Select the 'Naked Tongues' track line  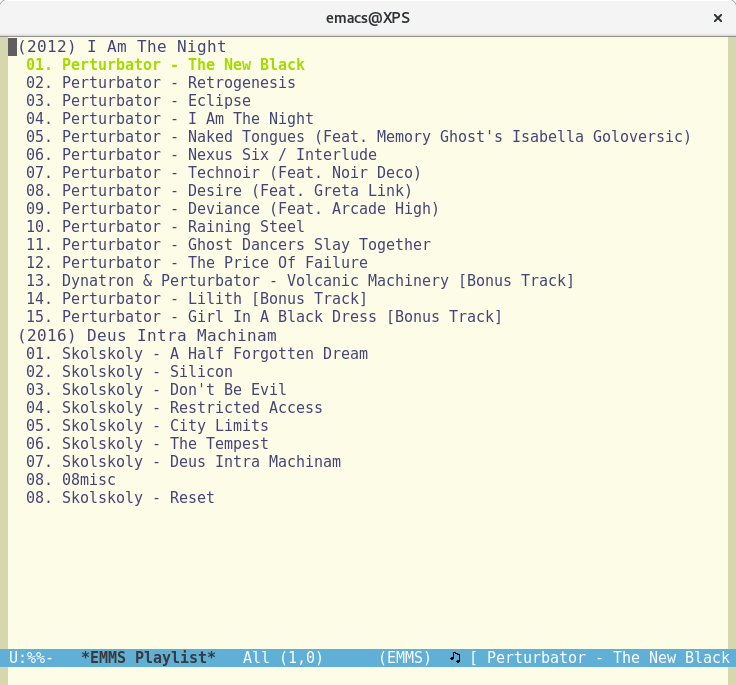tap(358, 137)
